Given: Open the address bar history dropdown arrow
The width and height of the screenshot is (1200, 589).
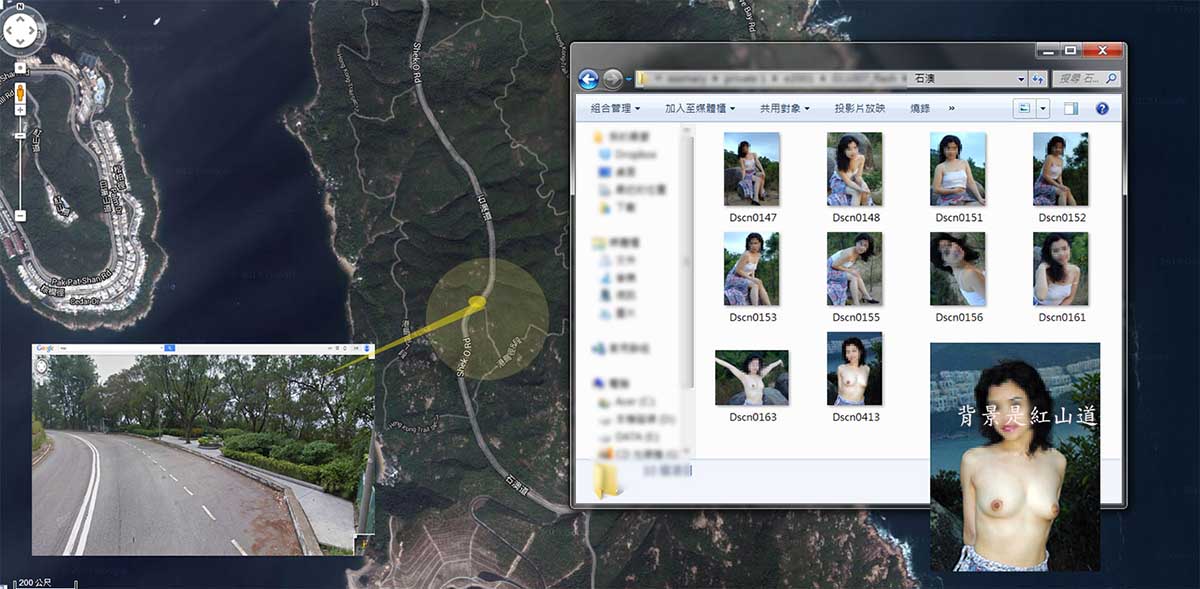Looking at the screenshot, I should 1020,78.
